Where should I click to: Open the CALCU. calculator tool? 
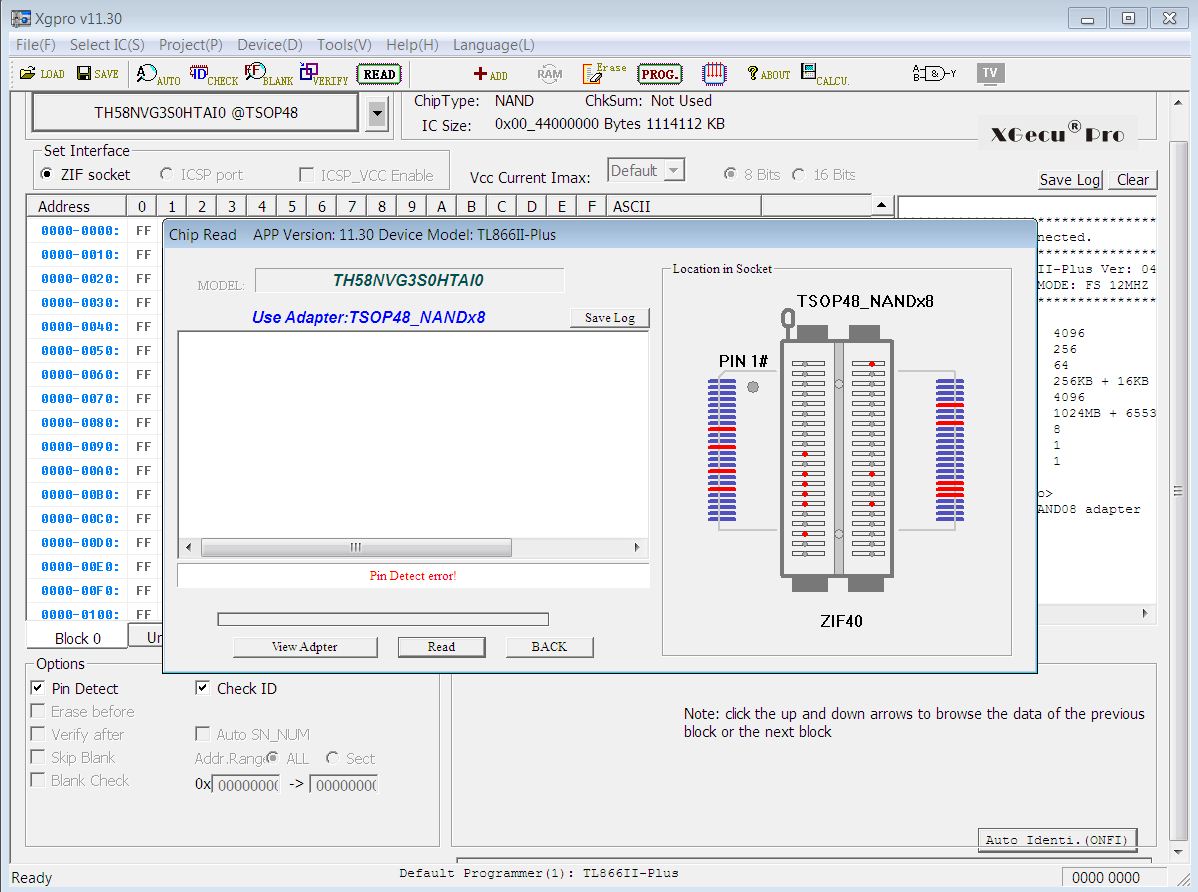coord(825,74)
